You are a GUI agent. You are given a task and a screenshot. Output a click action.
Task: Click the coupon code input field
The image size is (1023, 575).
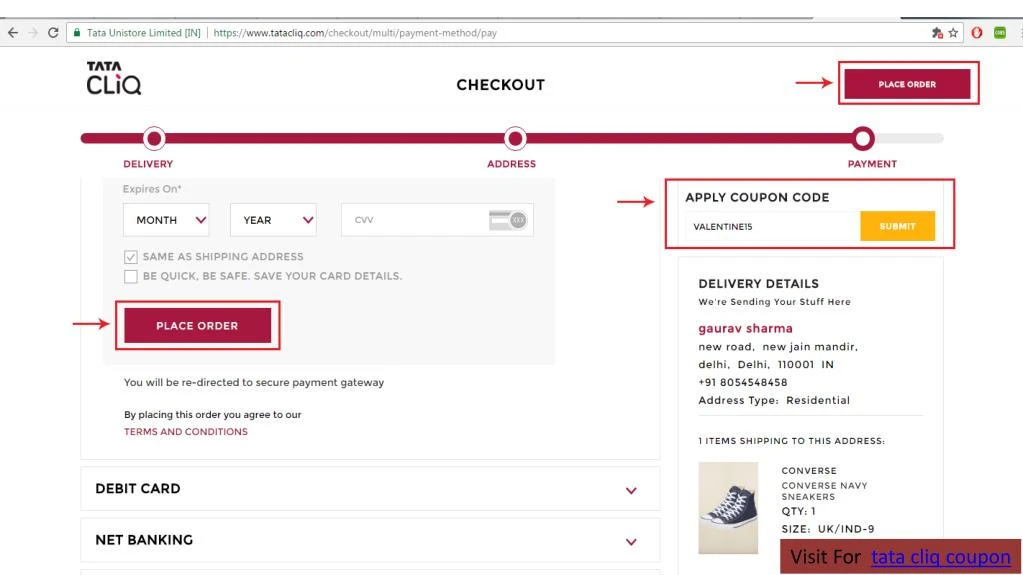pyautogui.click(x=772, y=226)
